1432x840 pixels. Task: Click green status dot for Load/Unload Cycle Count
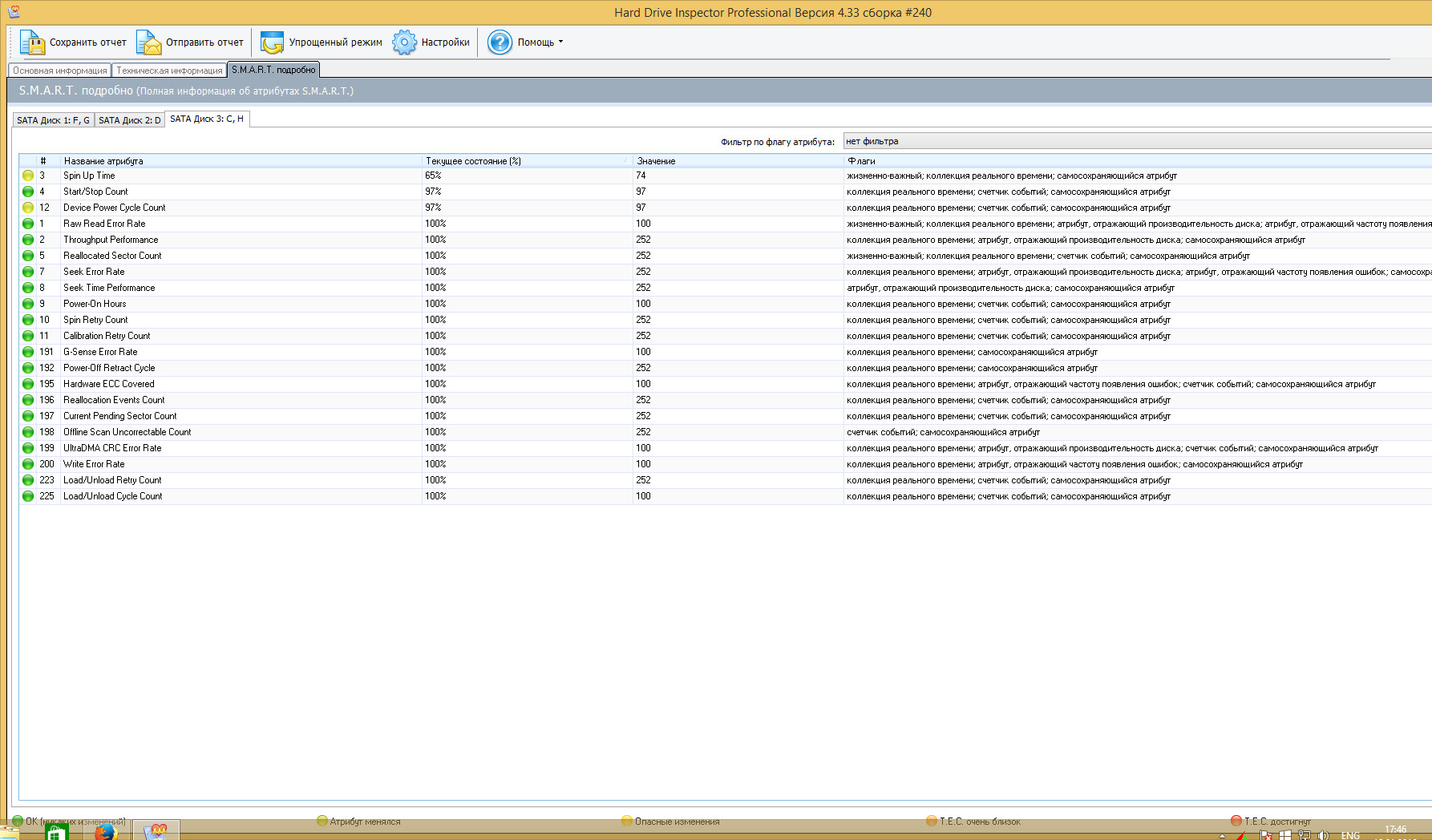pyautogui.click(x=28, y=496)
